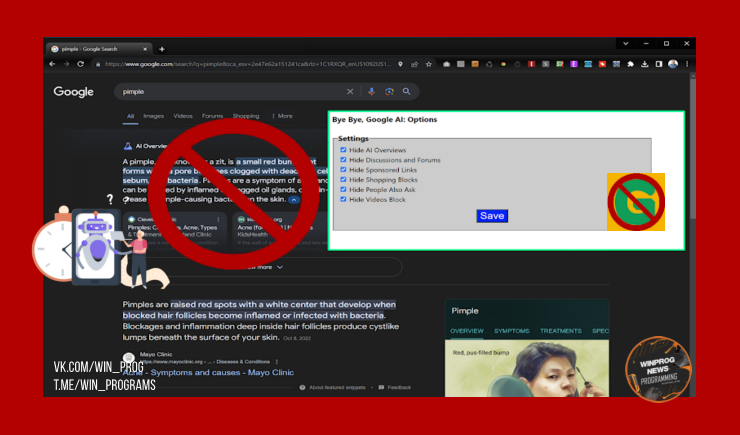Open the Mayo Clinic symptoms and causes link
This screenshot has width=740, height=435.
pyautogui.click(x=208, y=373)
